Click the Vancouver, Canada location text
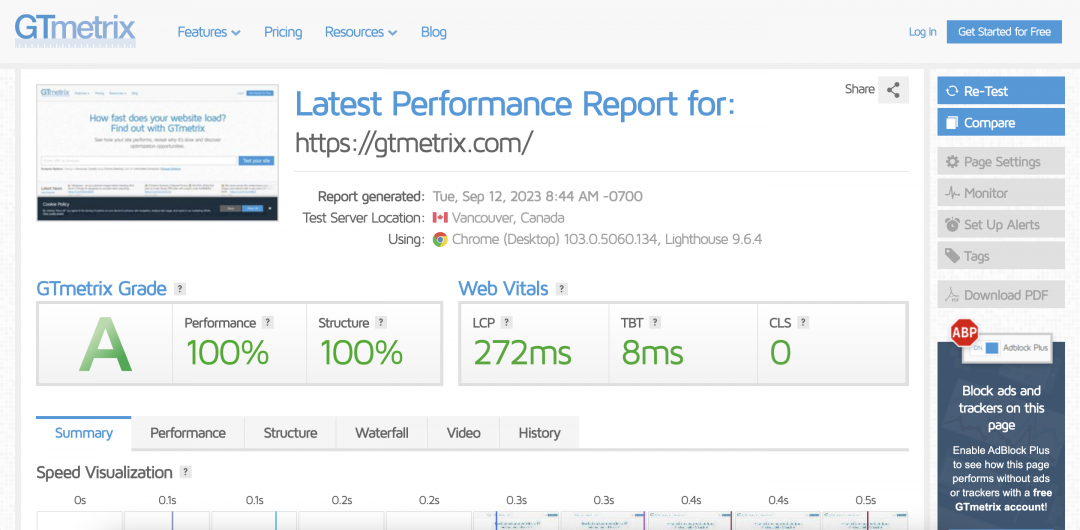1080x530 pixels. 508,218
